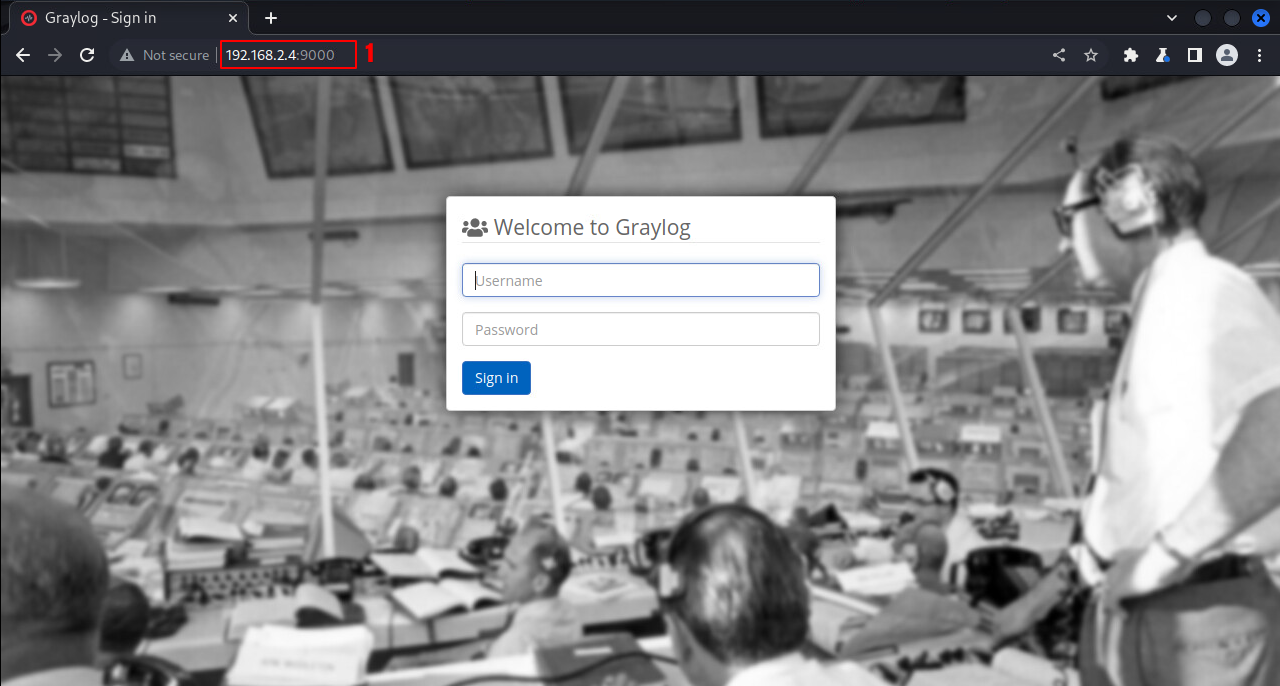Click the blue Sign in button
Viewport: 1280px width, 686px height.
pyautogui.click(x=496, y=378)
